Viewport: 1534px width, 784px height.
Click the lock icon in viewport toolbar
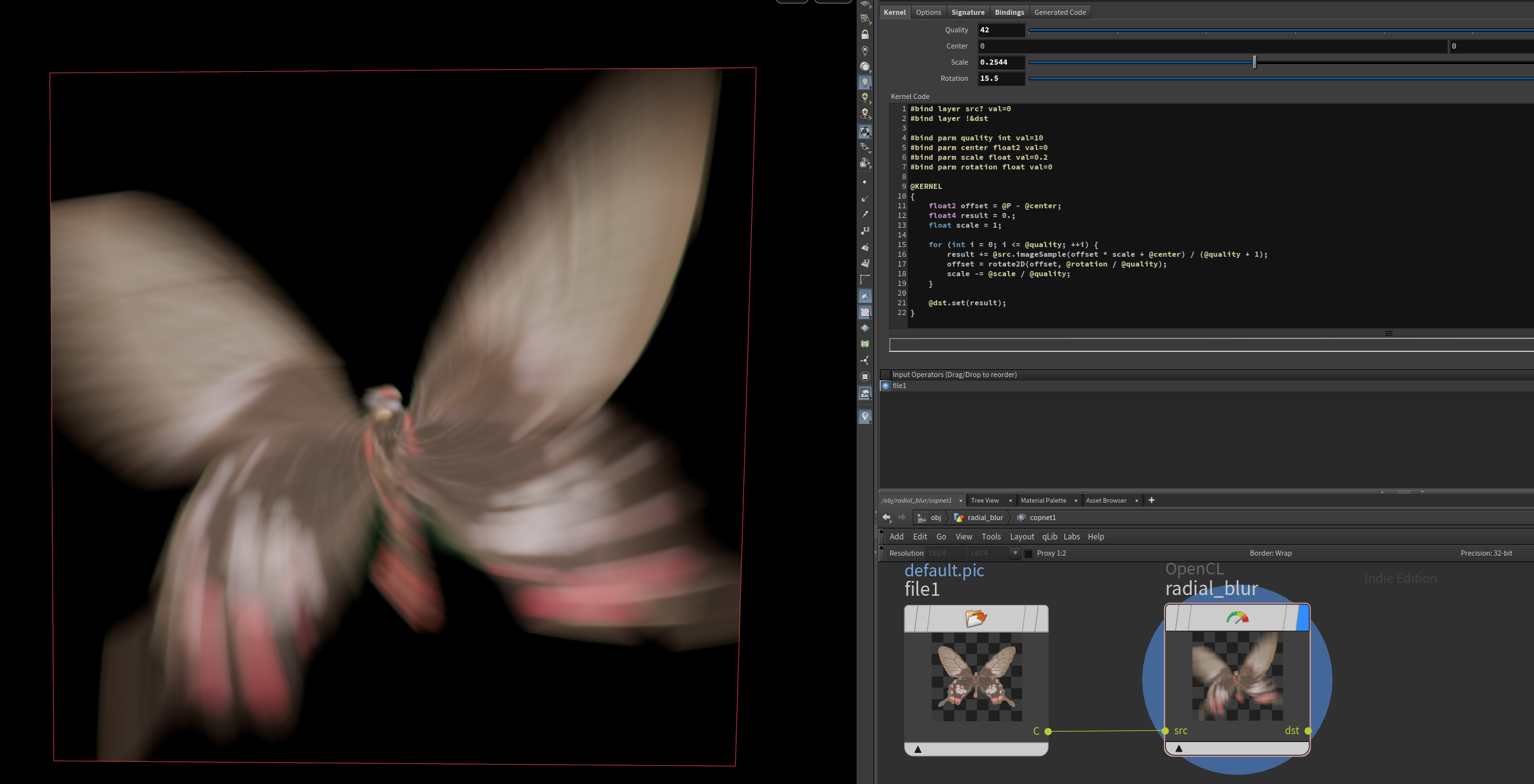[x=865, y=34]
